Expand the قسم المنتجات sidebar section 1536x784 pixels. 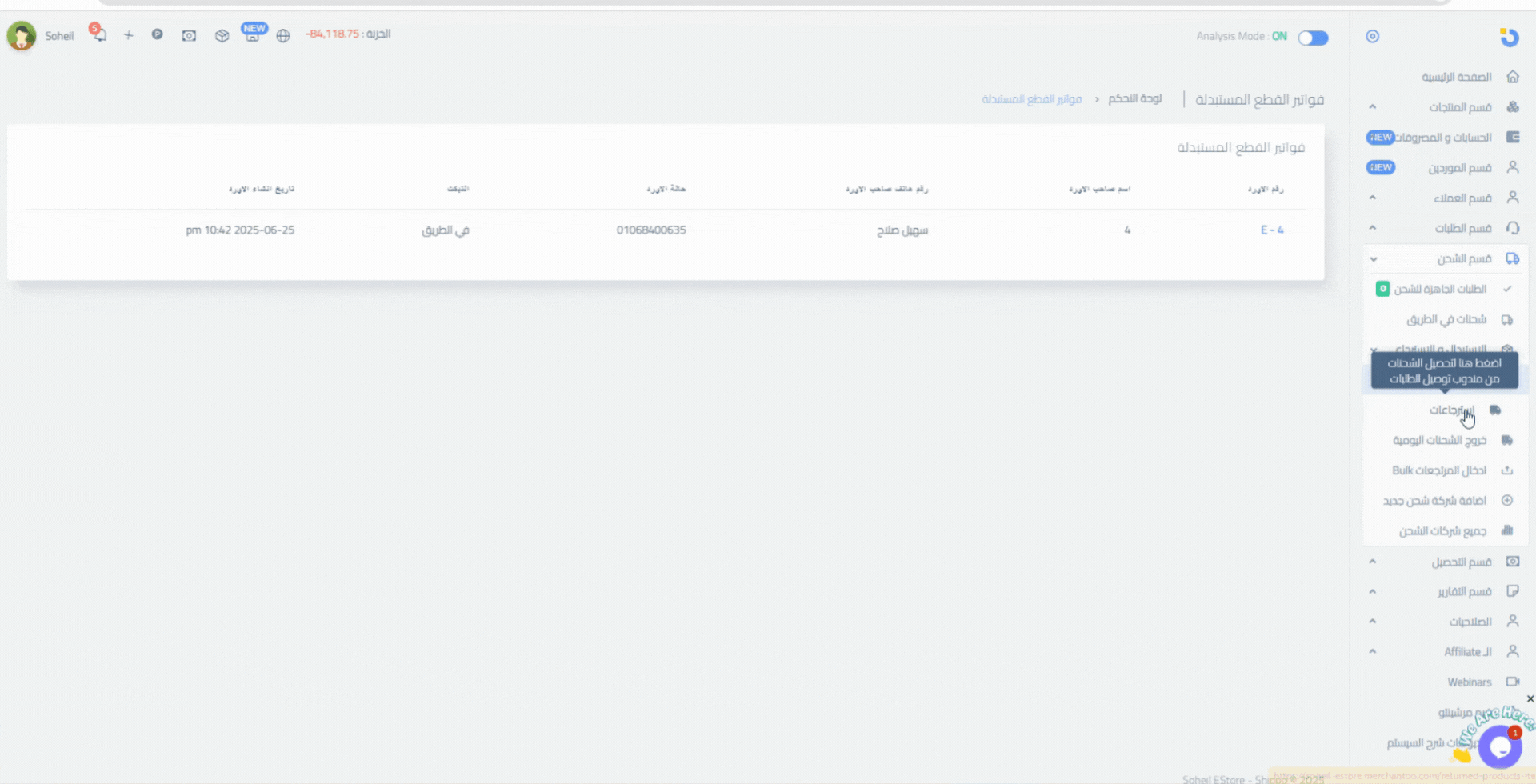tap(1459, 107)
